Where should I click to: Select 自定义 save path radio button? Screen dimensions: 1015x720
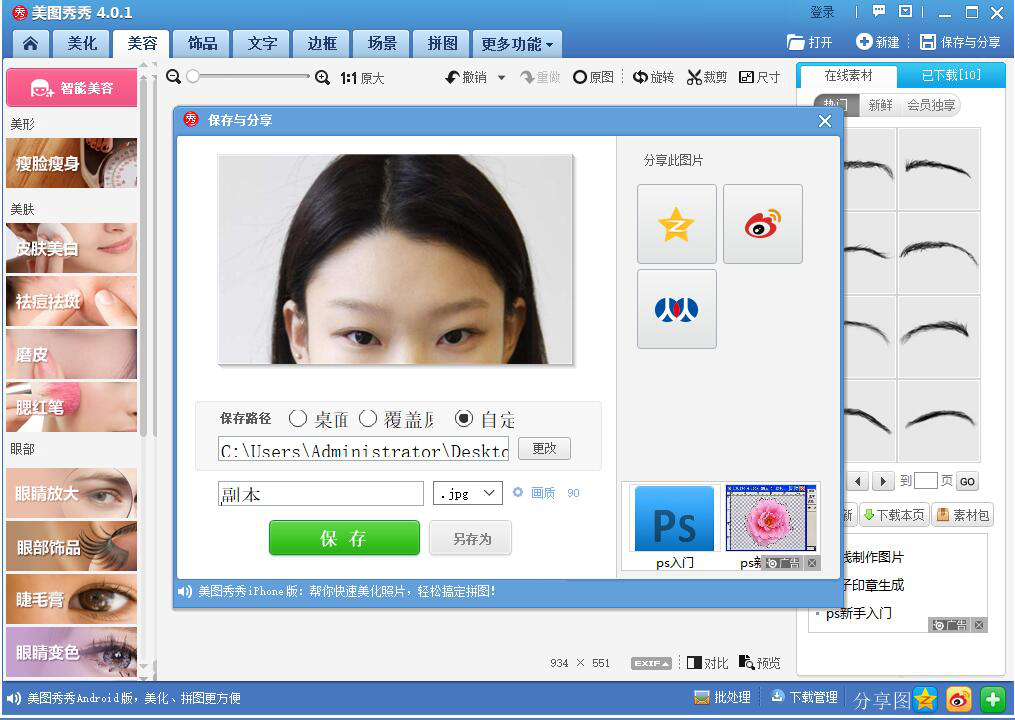(464, 419)
